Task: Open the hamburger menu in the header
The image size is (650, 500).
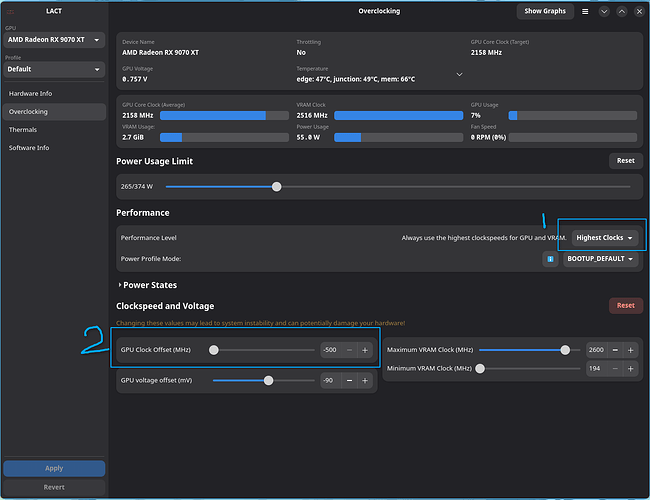Action: pyautogui.click(x=585, y=12)
